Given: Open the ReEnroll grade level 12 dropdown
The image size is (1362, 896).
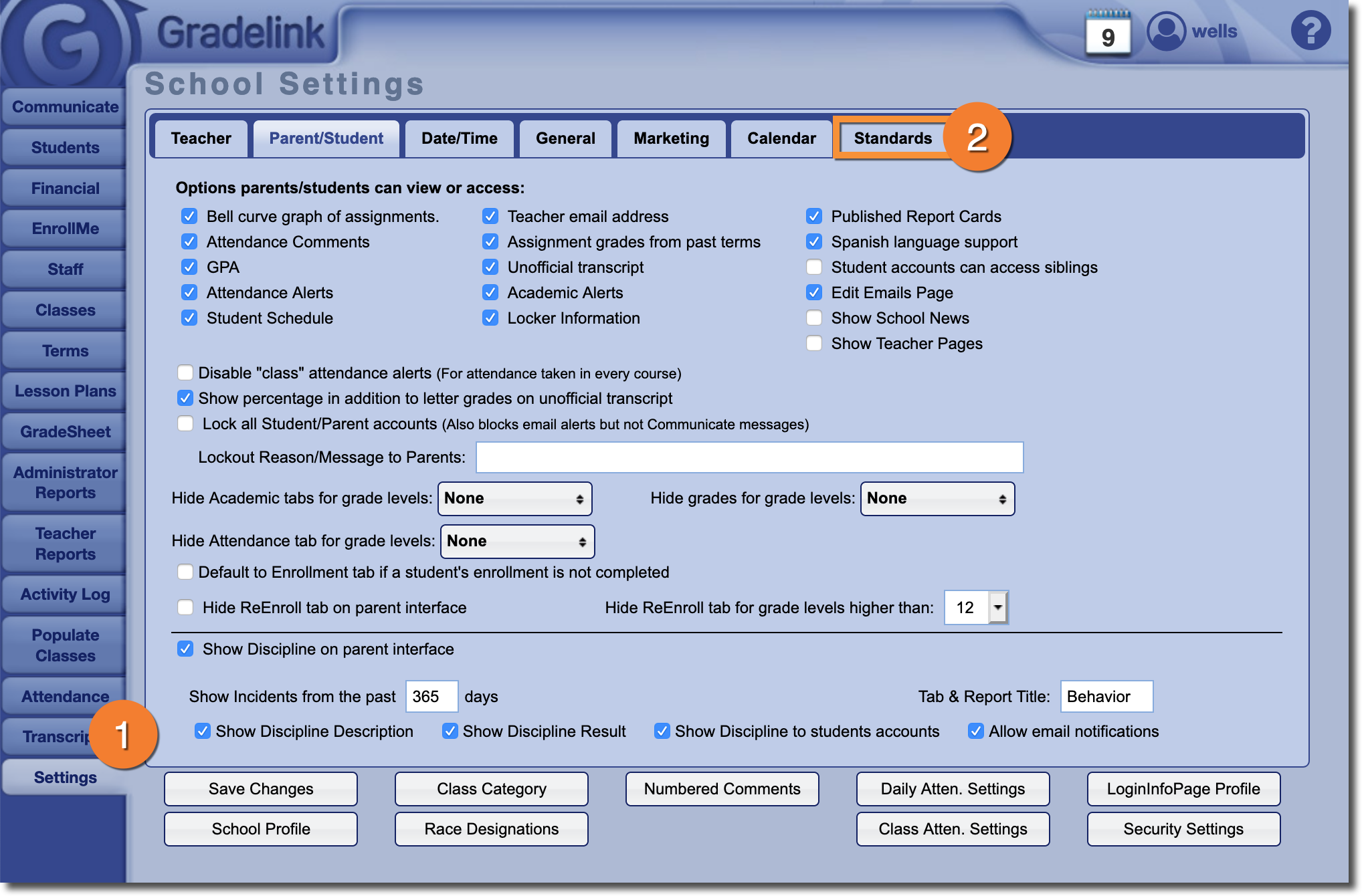Looking at the screenshot, I should (x=997, y=608).
